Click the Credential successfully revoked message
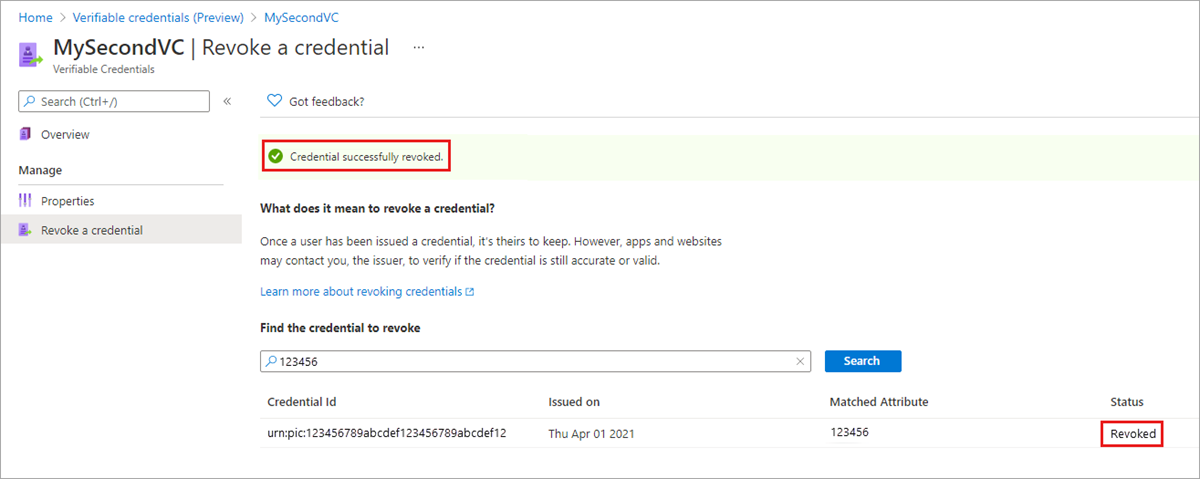 366,157
